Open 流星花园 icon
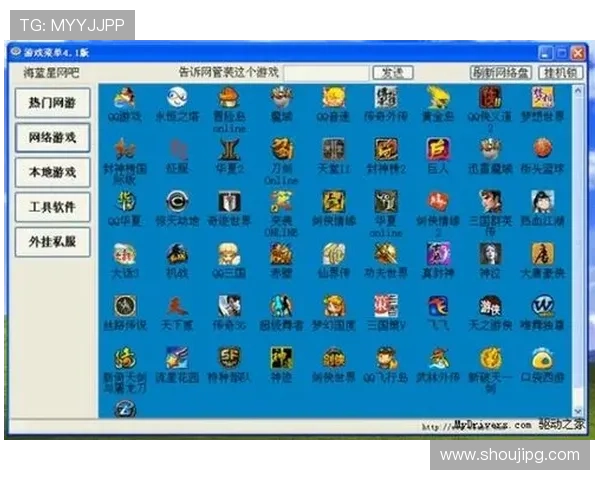 click(x=177, y=358)
